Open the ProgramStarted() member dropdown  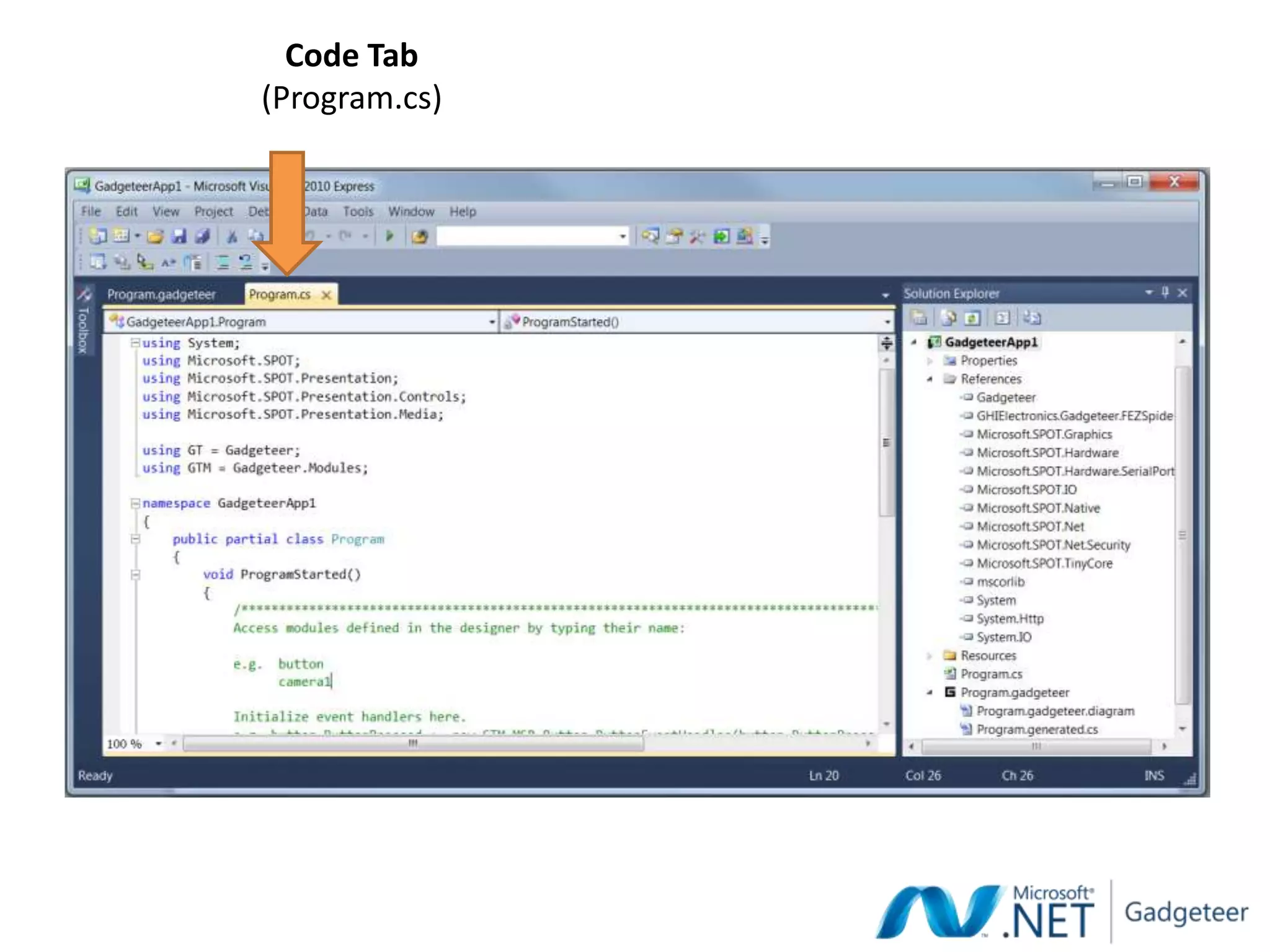pyautogui.click(x=887, y=322)
